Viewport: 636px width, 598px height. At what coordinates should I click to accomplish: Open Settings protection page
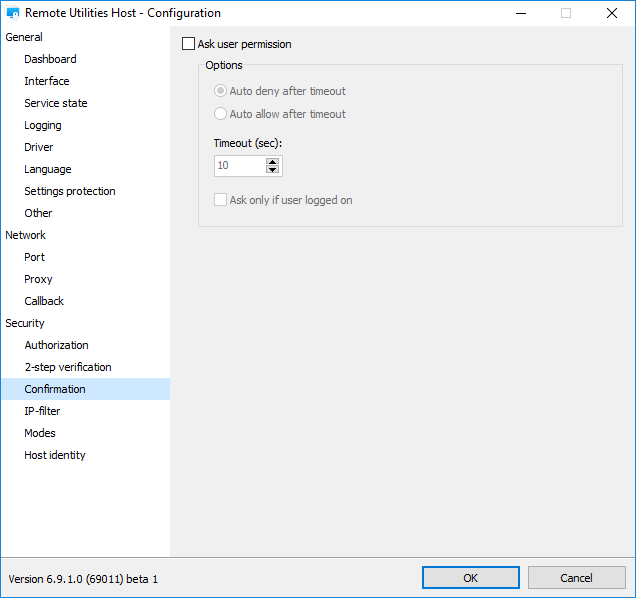pos(70,191)
